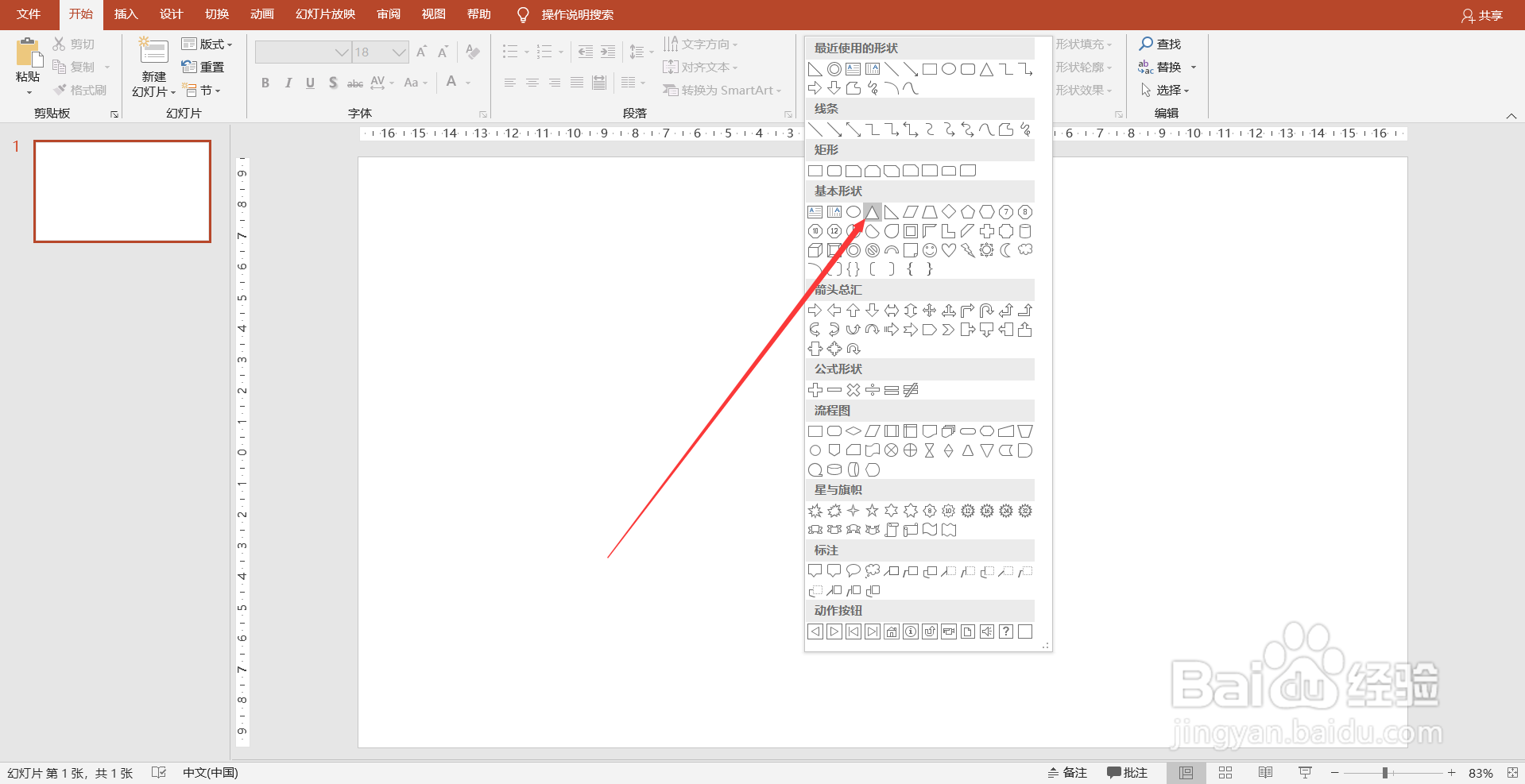Select the cylinder shape in basic shapes
Image resolution: width=1525 pixels, height=784 pixels.
1025,231
